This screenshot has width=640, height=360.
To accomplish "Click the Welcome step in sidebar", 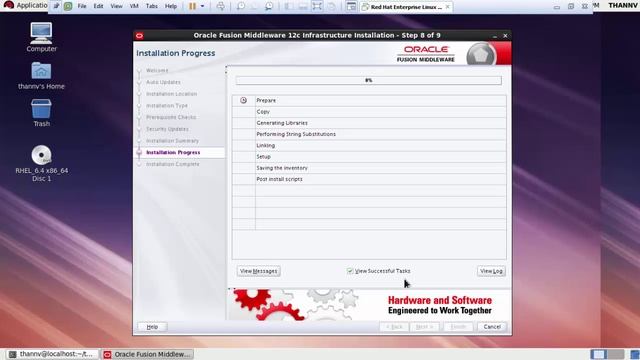I will [x=157, y=71].
